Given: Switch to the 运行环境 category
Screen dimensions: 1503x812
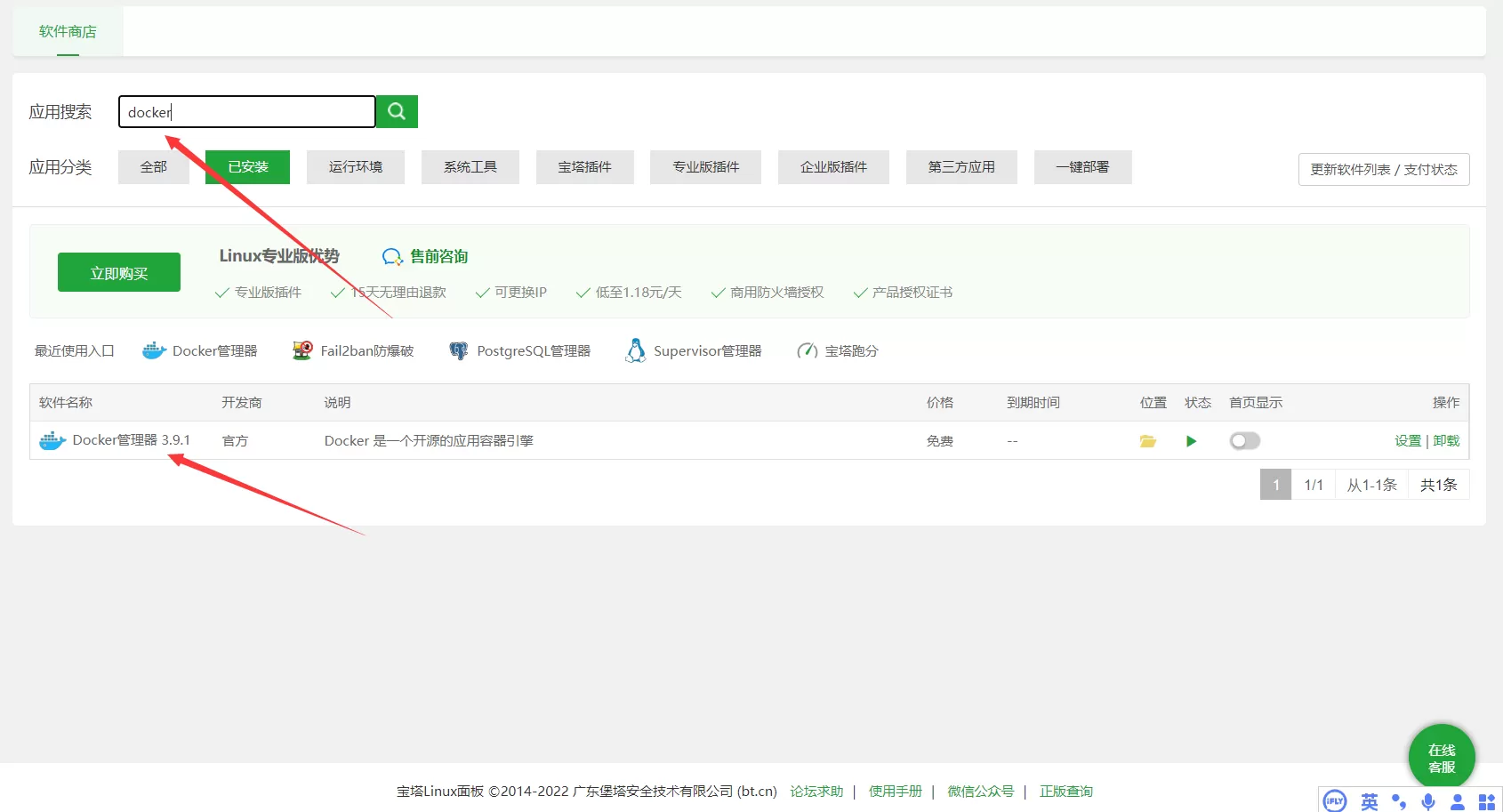Looking at the screenshot, I should [x=355, y=167].
